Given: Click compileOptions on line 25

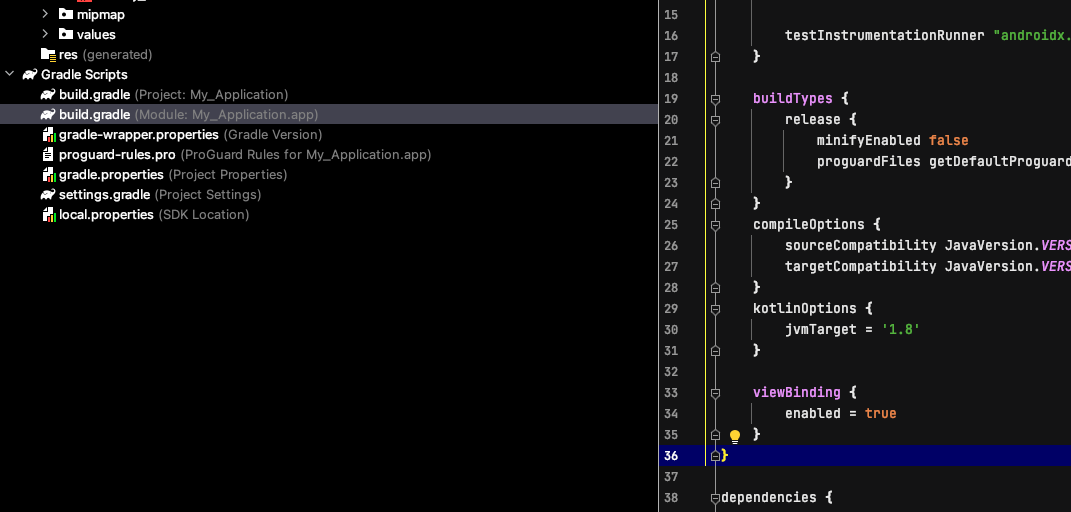Looking at the screenshot, I should pyautogui.click(x=809, y=225).
